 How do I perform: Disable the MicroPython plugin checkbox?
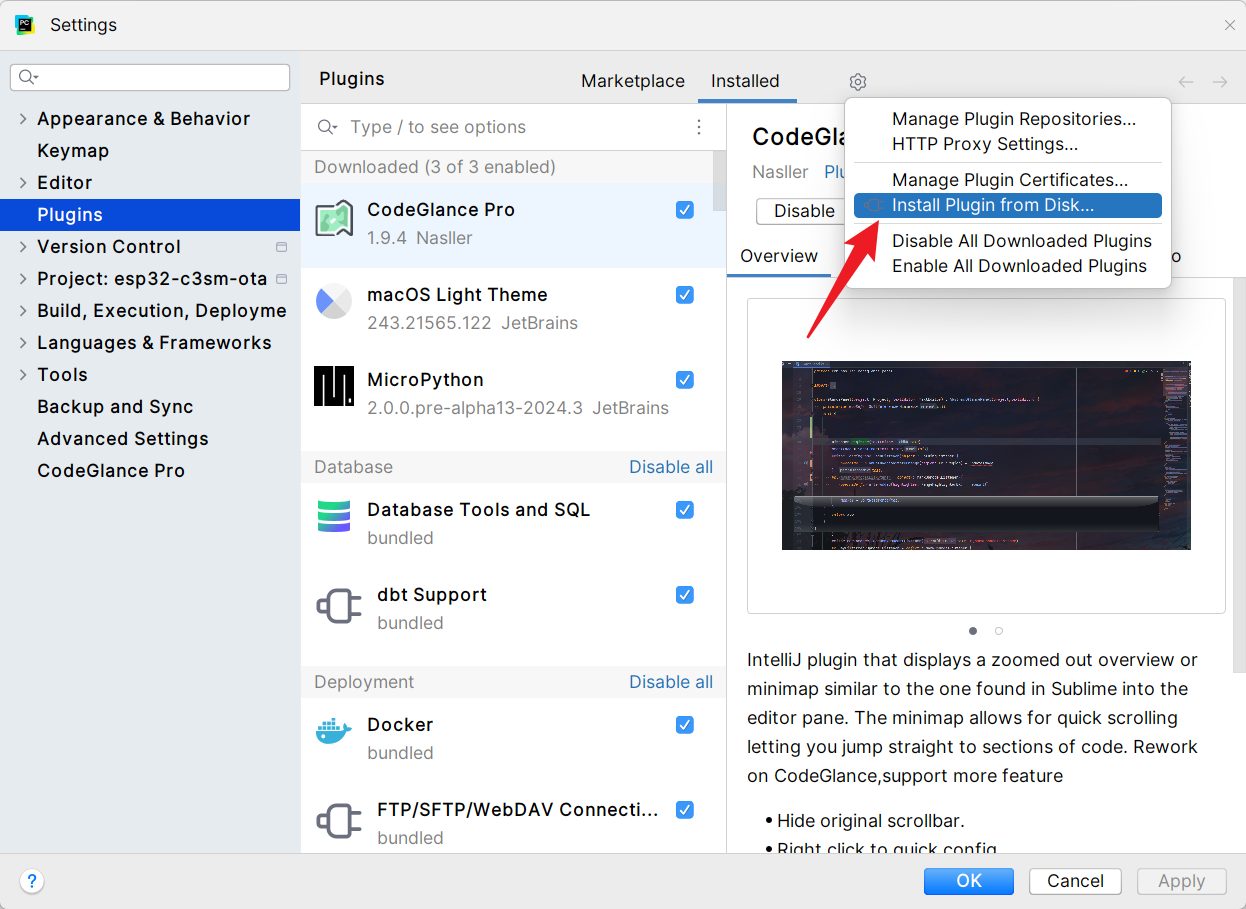(x=684, y=380)
